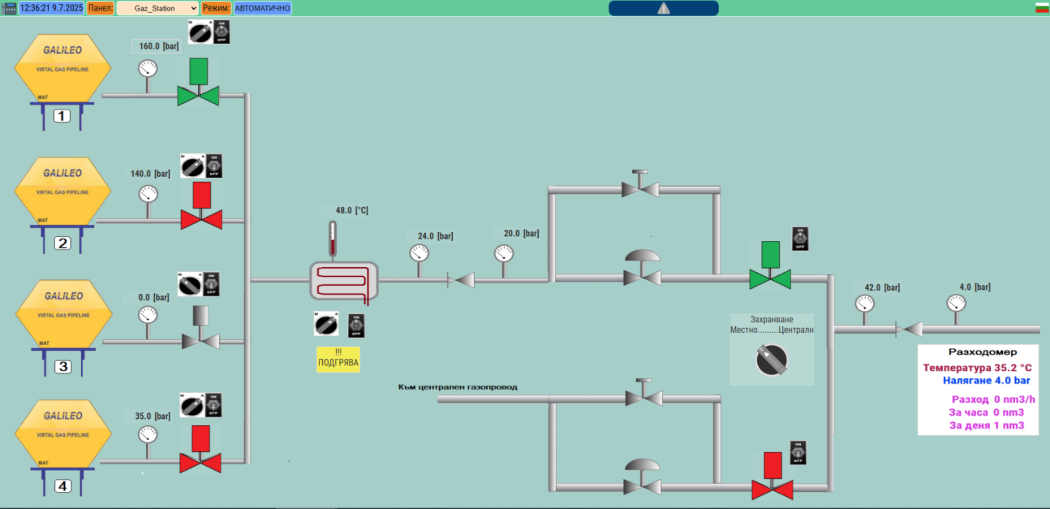The image size is (1050, 509).
Task: Flip the ON/OFF switch for tank 1 valve
Action: tap(222, 32)
